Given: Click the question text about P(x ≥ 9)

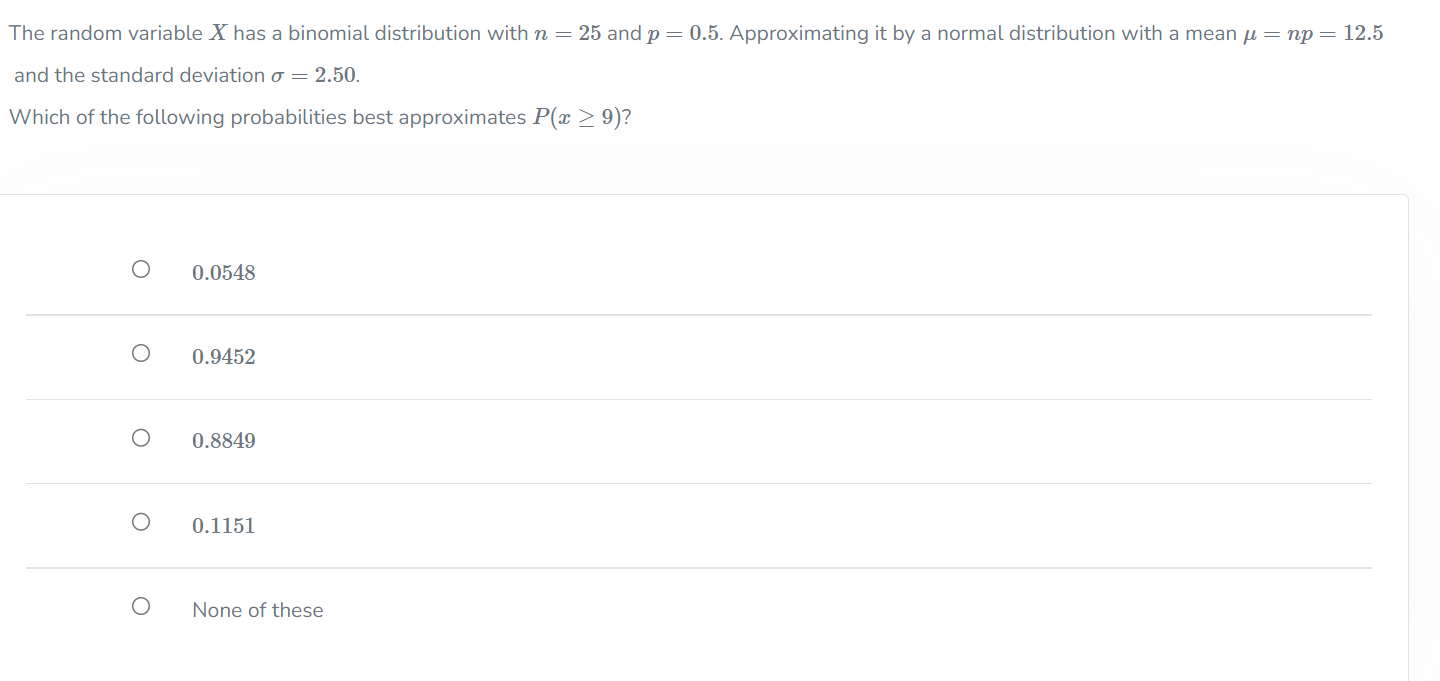Looking at the screenshot, I should [x=318, y=116].
